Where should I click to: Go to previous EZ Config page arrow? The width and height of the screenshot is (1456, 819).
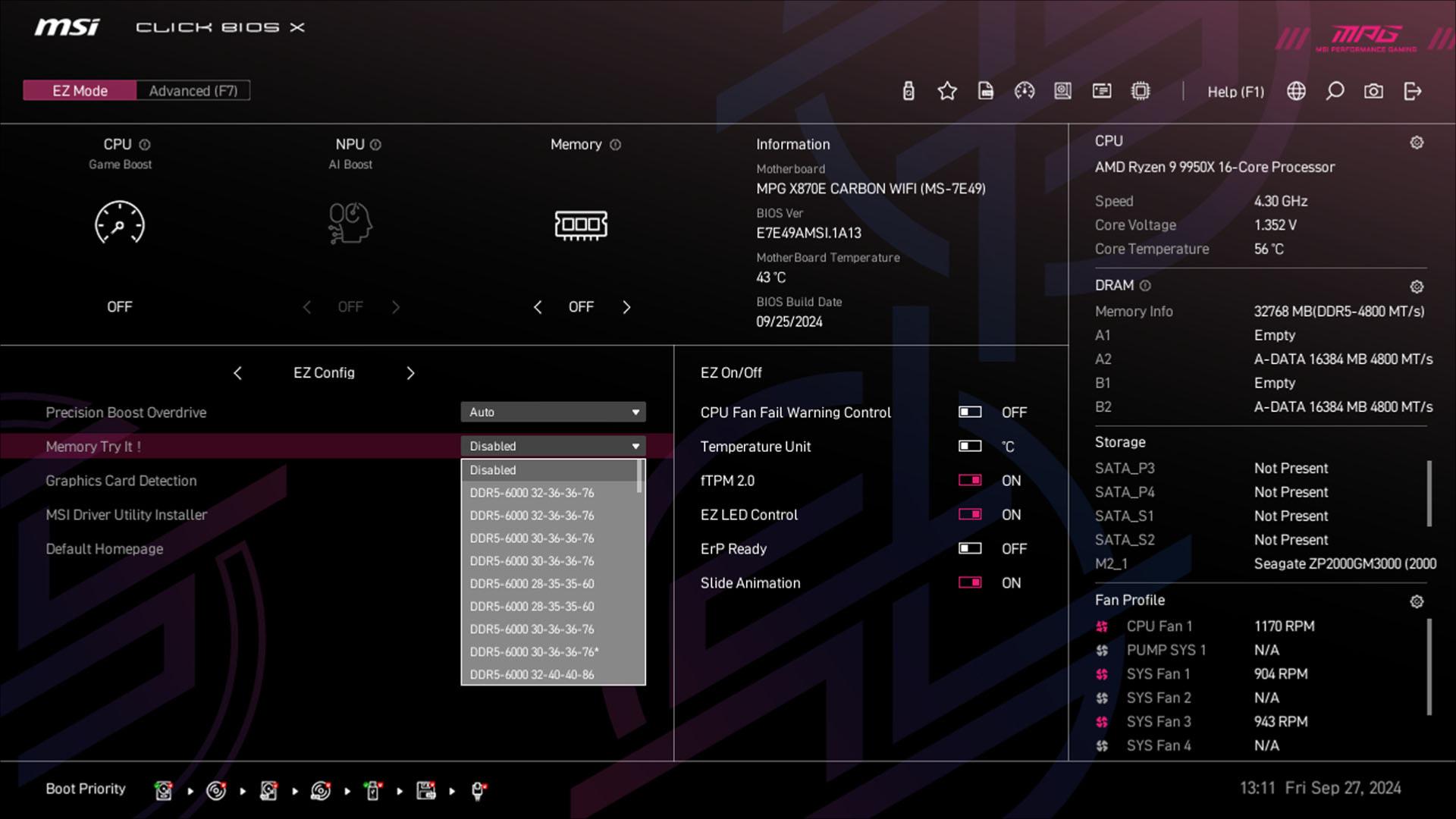[x=237, y=373]
